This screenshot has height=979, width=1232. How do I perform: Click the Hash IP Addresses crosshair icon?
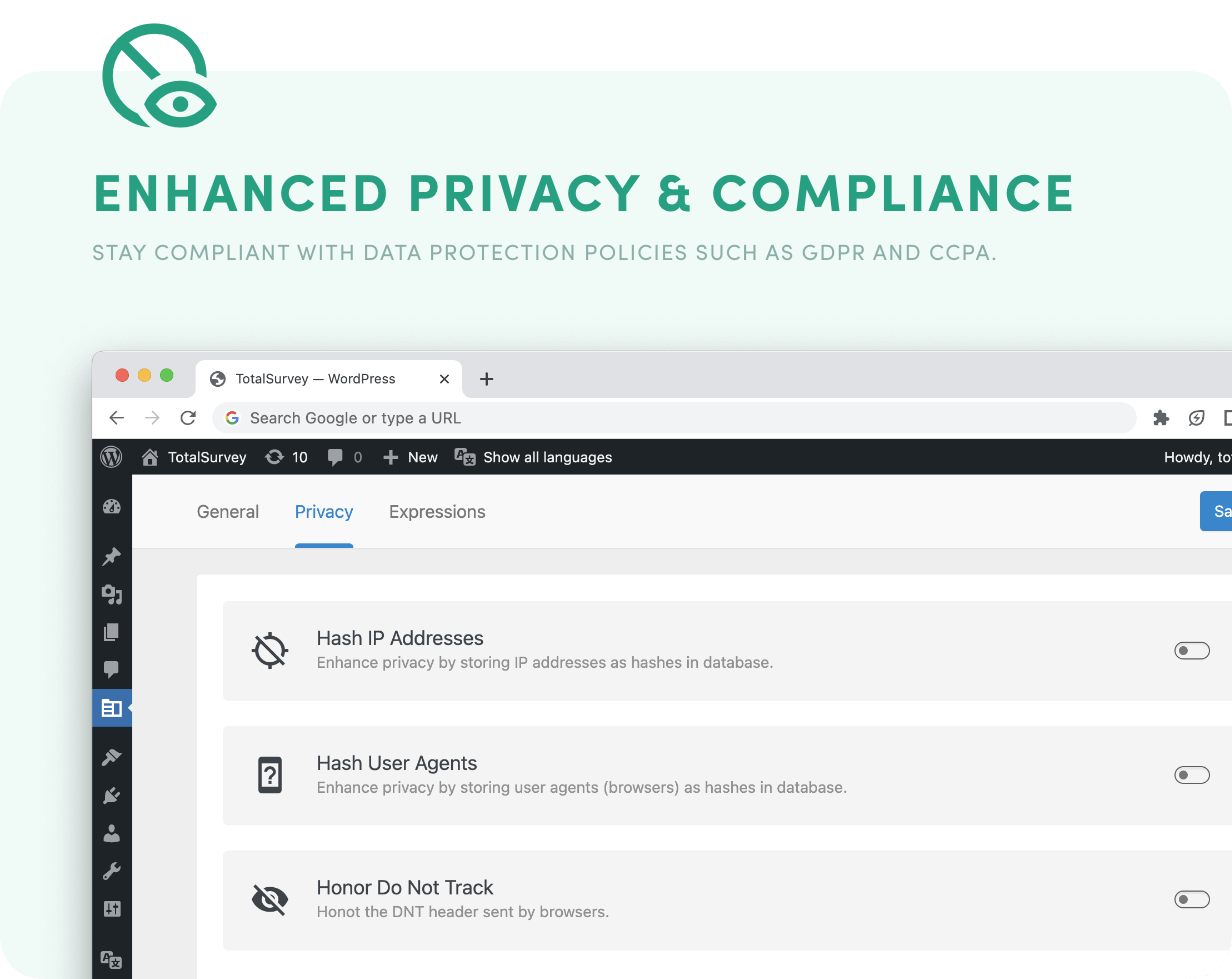click(x=270, y=650)
